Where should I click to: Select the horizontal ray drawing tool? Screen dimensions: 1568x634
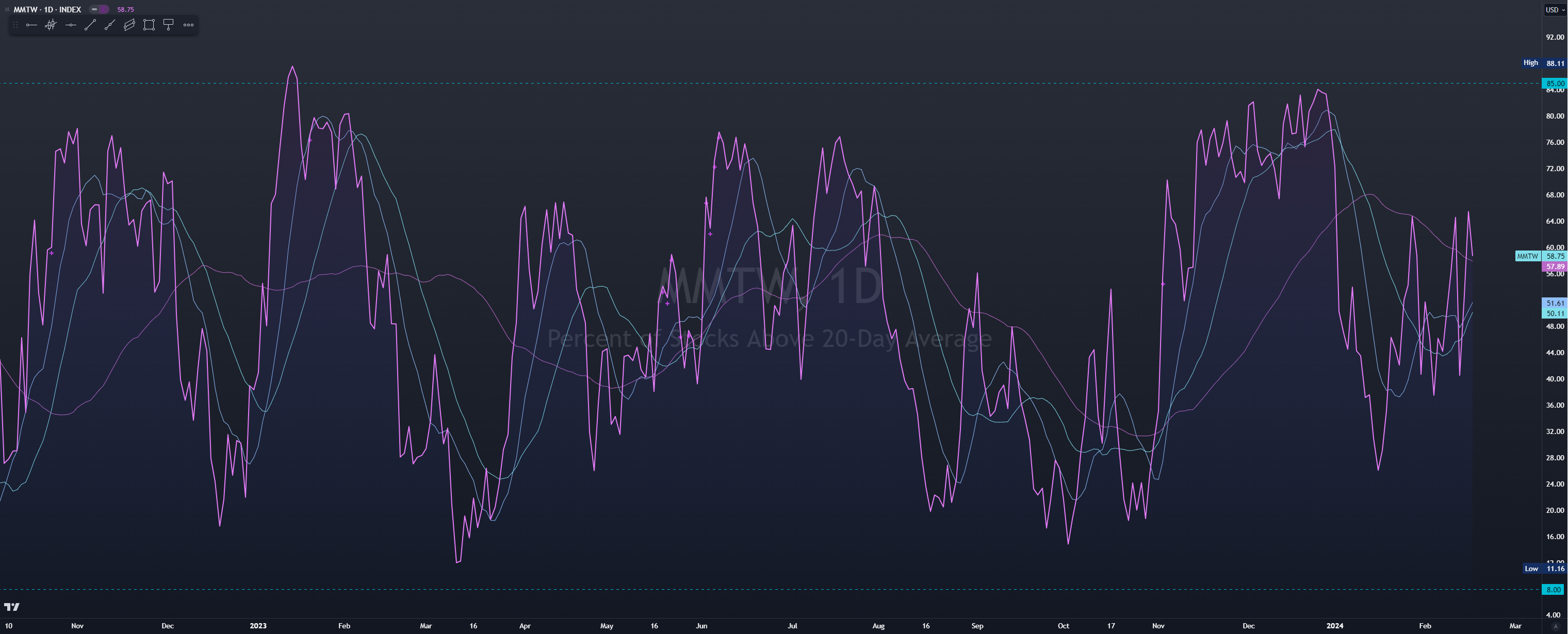pyautogui.click(x=31, y=25)
